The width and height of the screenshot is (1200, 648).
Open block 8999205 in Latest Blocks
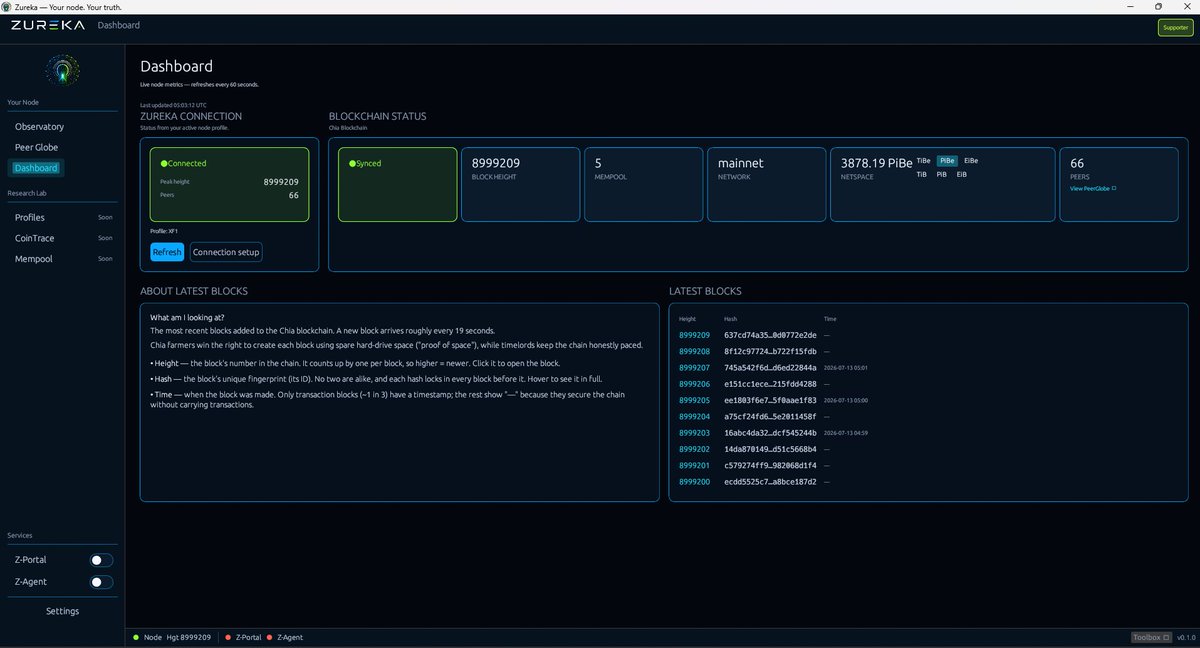(x=694, y=400)
